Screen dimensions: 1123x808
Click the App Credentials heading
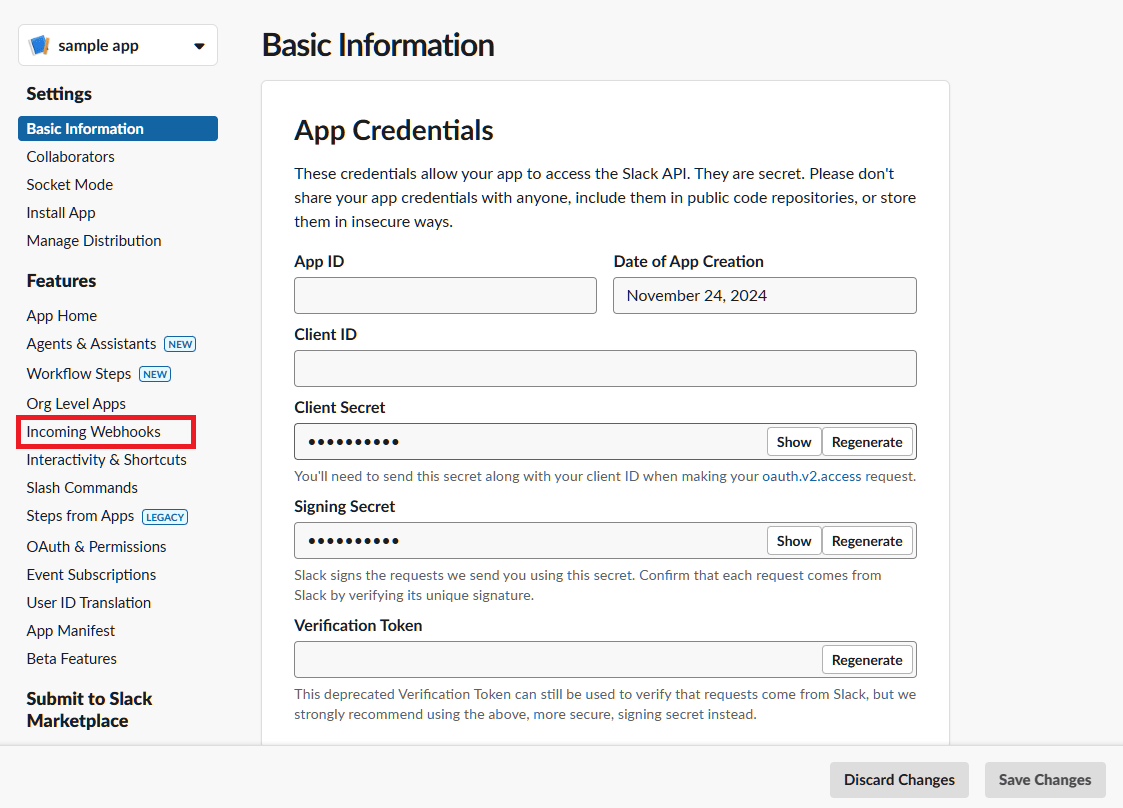coord(393,130)
